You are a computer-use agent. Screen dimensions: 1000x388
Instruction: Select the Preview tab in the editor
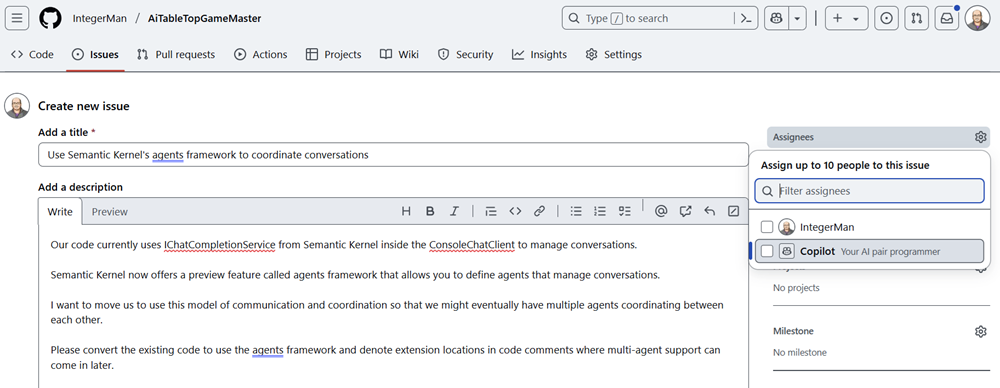(110, 211)
